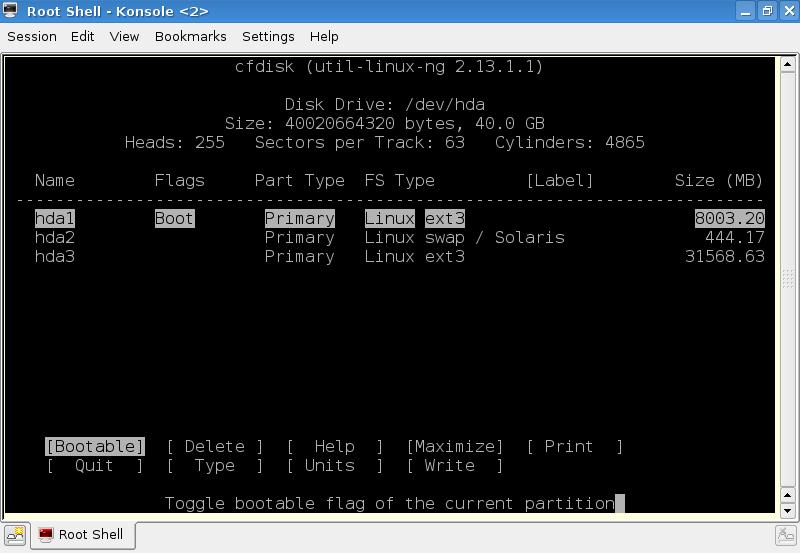The image size is (800, 553).
Task: Open the Konsole window menu icon
Action: click(x=11, y=11)
